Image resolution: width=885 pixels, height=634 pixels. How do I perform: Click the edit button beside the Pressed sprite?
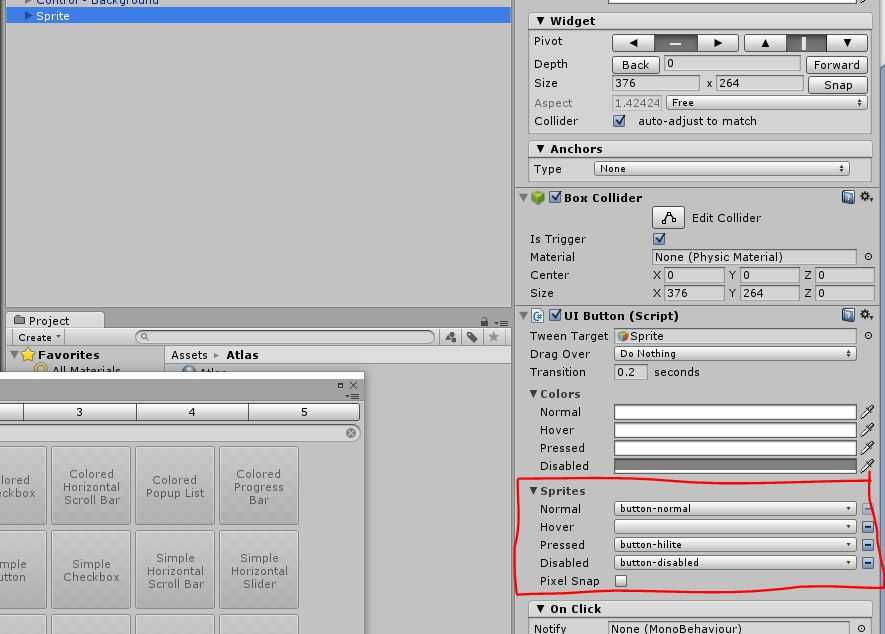(x=868, y=545)
